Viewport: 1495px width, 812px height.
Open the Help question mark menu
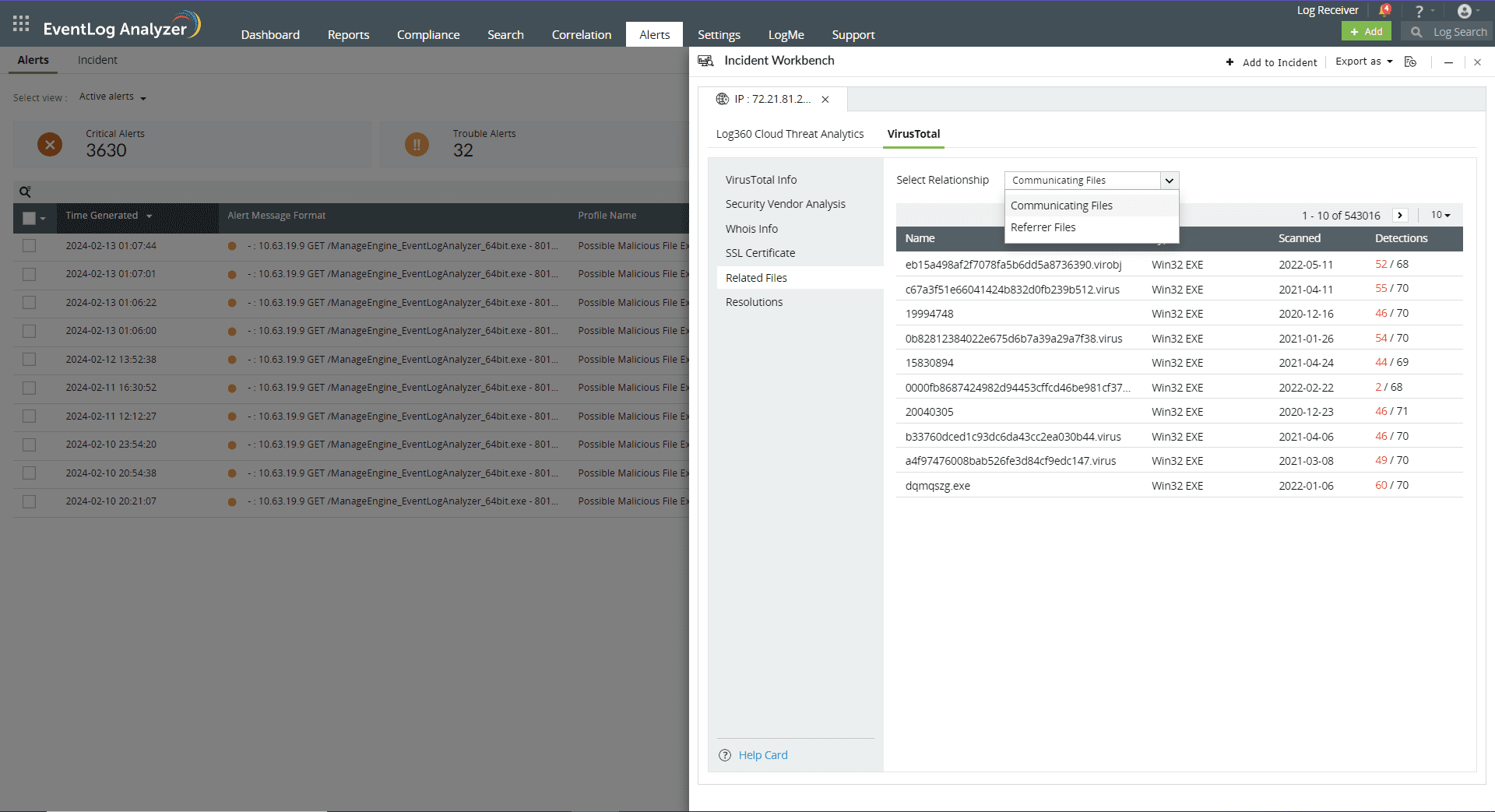[x=1420, y=10]
